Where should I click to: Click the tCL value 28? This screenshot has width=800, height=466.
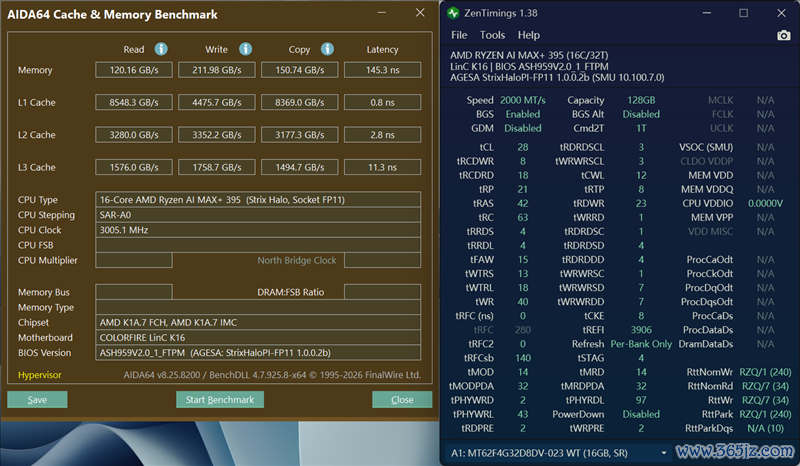coord(522,147)
